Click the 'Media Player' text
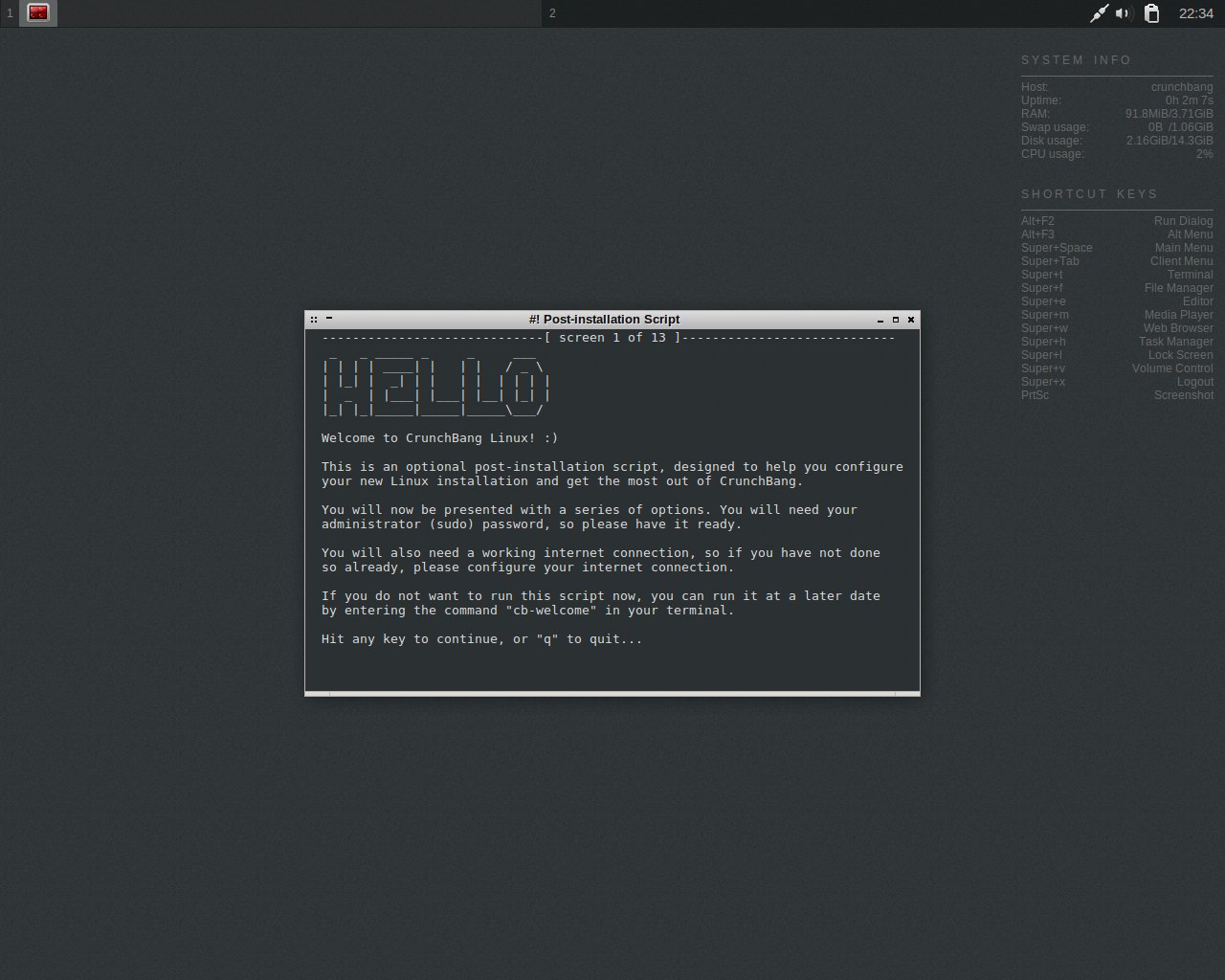Viewport: 1225px width, 980px height. (1179, 315)
